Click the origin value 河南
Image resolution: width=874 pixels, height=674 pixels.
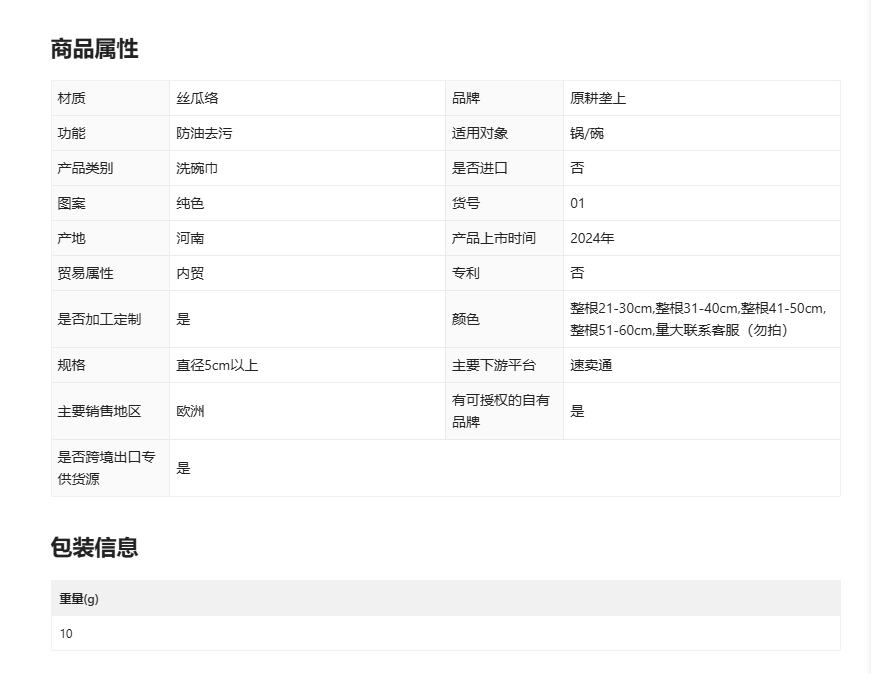pyautogui.click(x=190, y=238)
